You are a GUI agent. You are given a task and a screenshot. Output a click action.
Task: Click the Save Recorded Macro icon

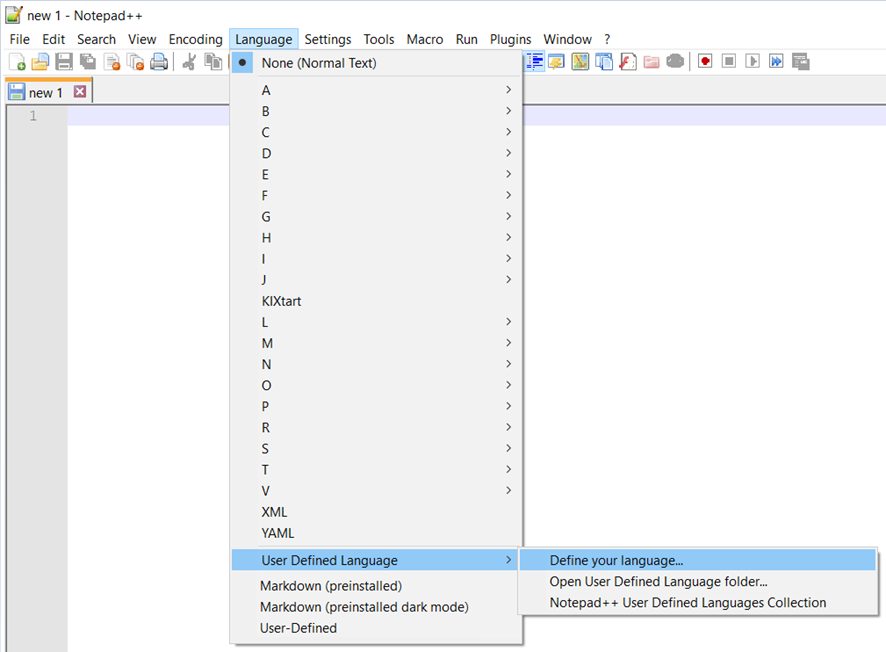click(801, 62)
